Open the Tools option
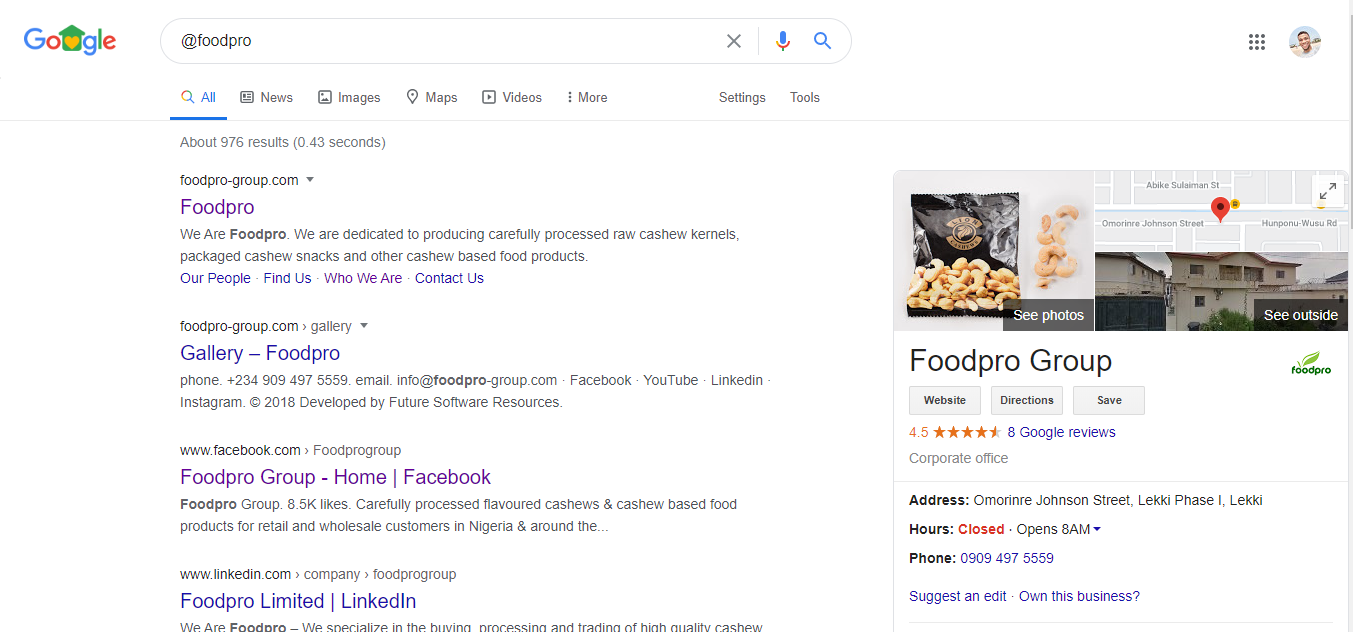This screenshot has width=1353, height=632. [805, 97]
